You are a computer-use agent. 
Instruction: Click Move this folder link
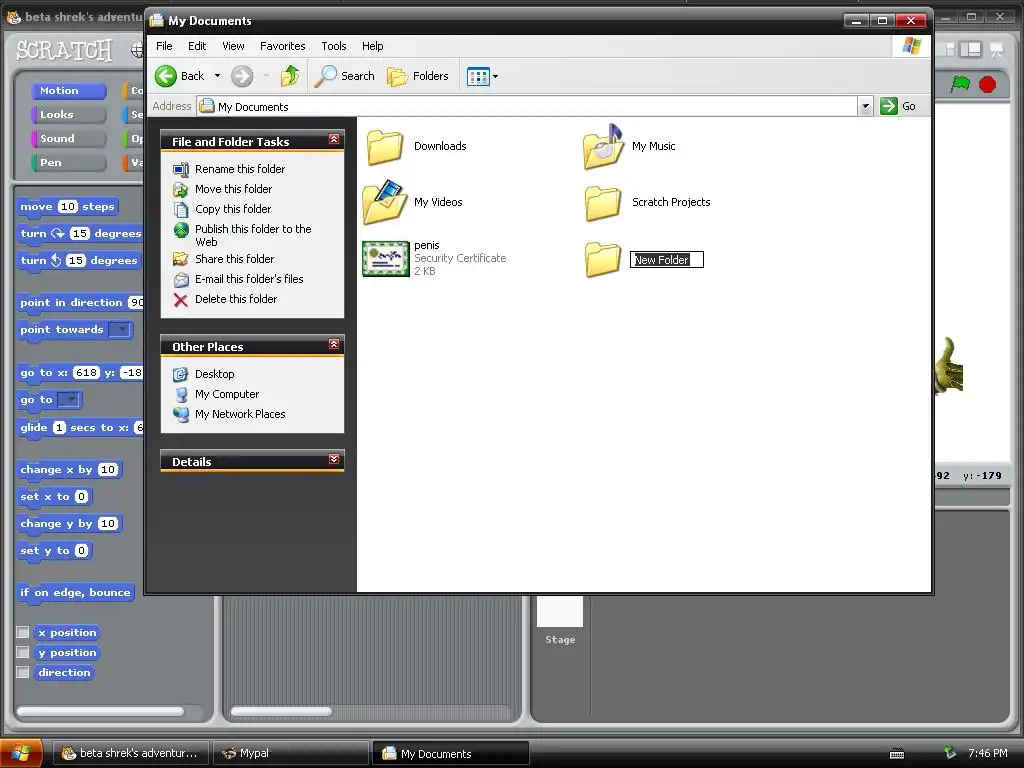tap(233, 189)
